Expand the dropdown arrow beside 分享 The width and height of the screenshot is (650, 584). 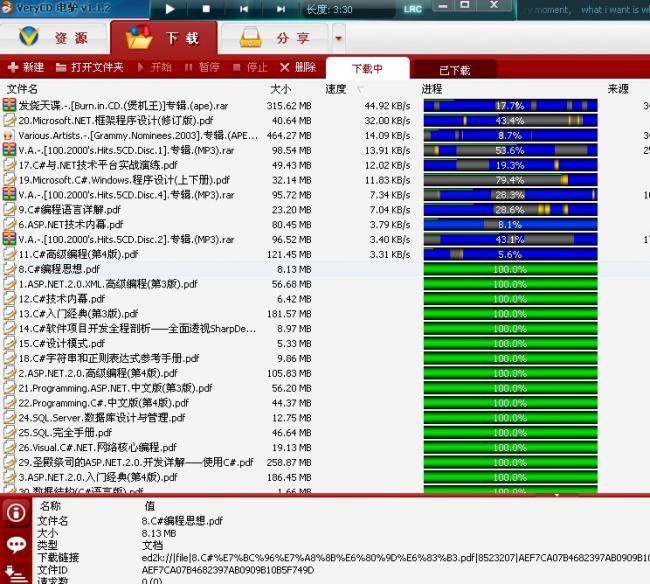[x=339, y=38]
